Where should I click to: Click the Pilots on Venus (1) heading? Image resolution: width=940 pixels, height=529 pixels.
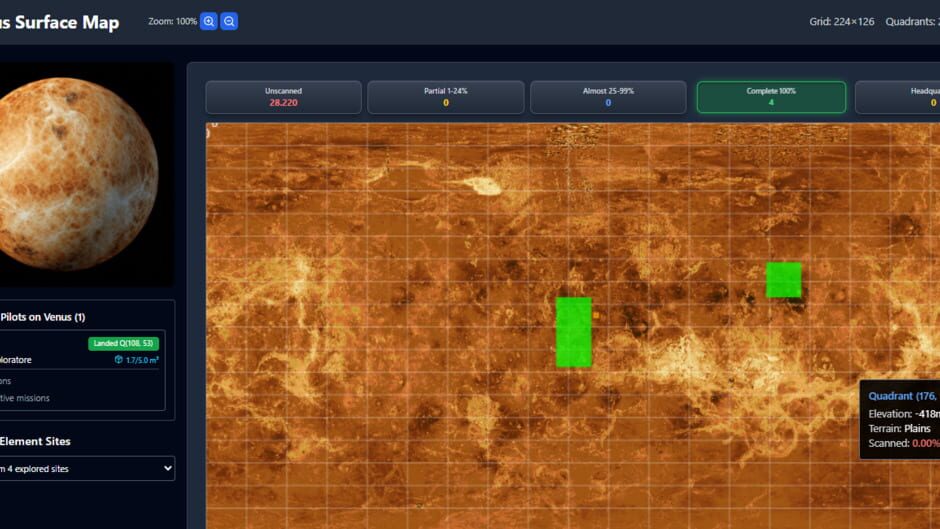[x=43, y=317]
